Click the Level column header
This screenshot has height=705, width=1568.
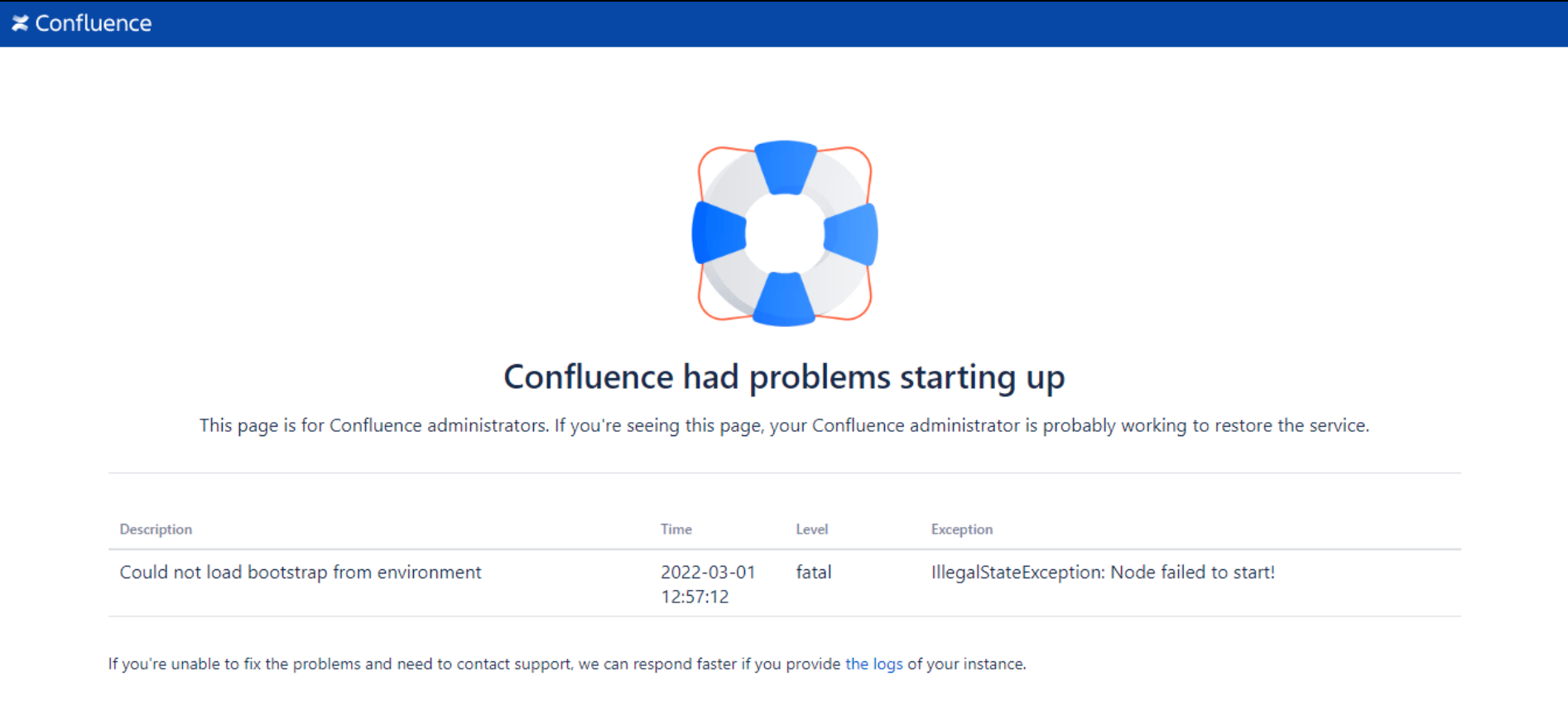click(812, 529)
